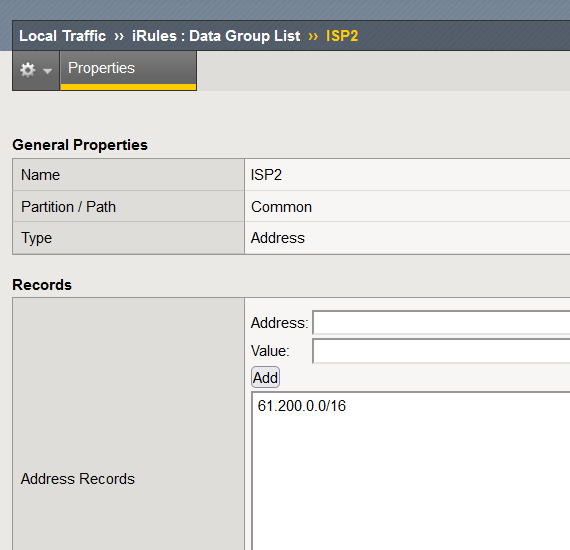Screen dimensions: 570x550
Task: Click the Add button
Action: [x=265, y=377]
